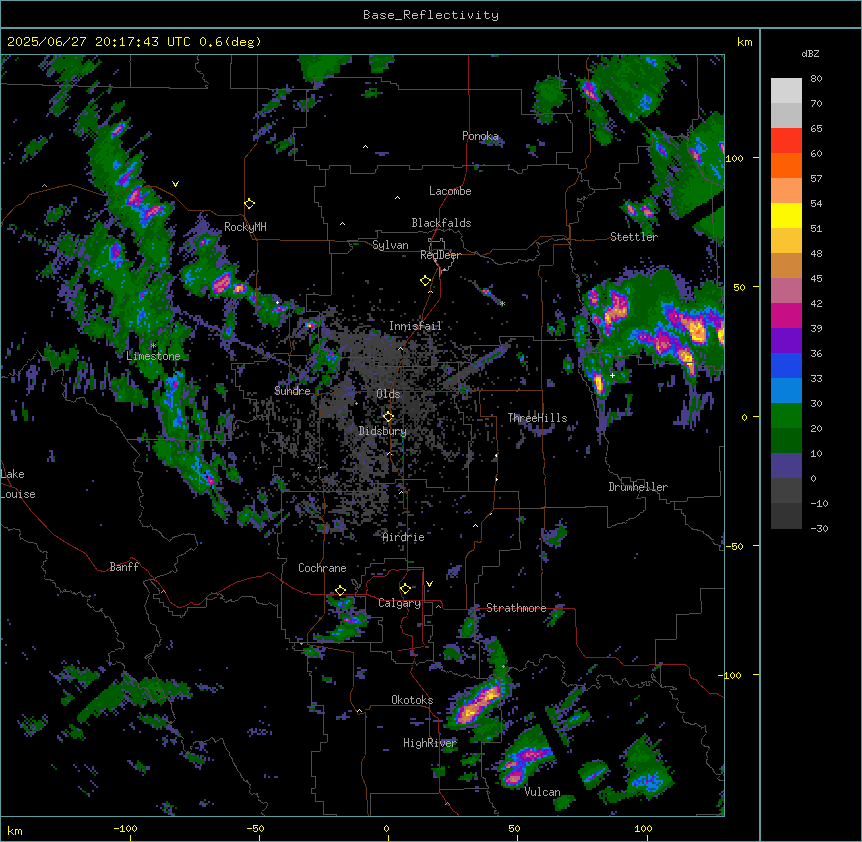Click the Lacombe city label
The height and width of the screenshot is (842, 862).
pos(450,191)
